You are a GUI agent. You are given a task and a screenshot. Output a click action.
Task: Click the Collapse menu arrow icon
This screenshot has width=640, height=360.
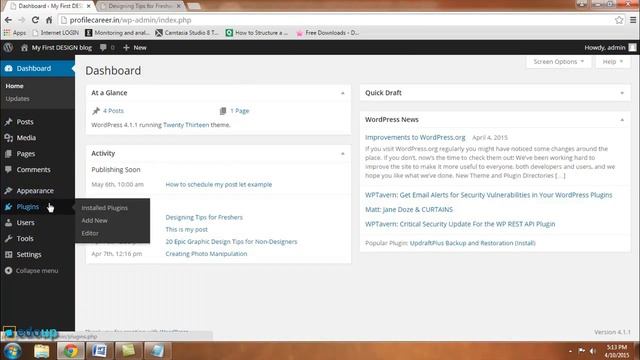9,270
